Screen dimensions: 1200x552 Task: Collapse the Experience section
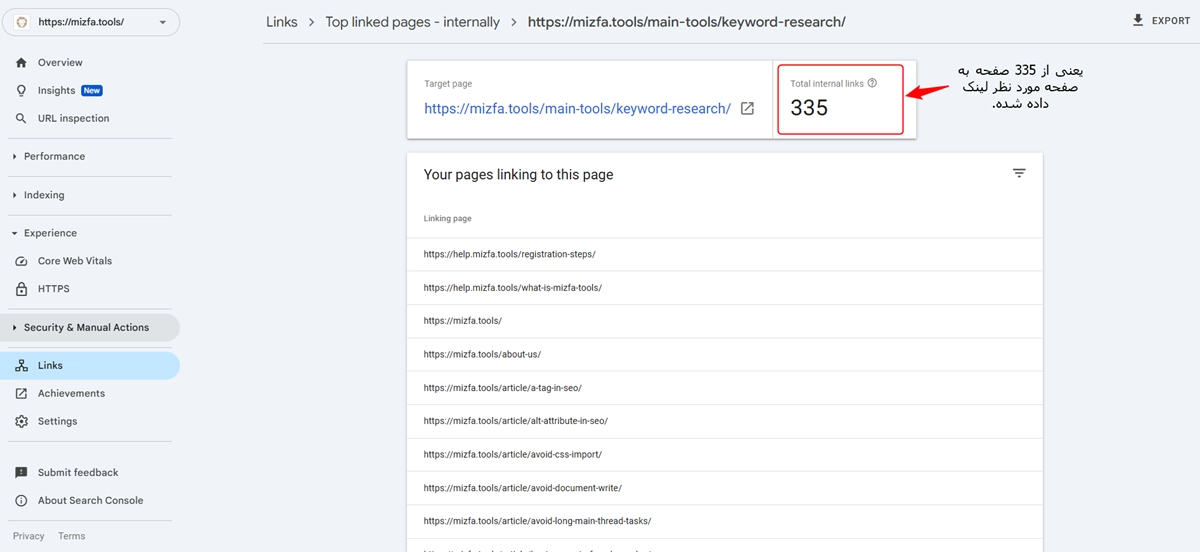[x=49, y=233]
